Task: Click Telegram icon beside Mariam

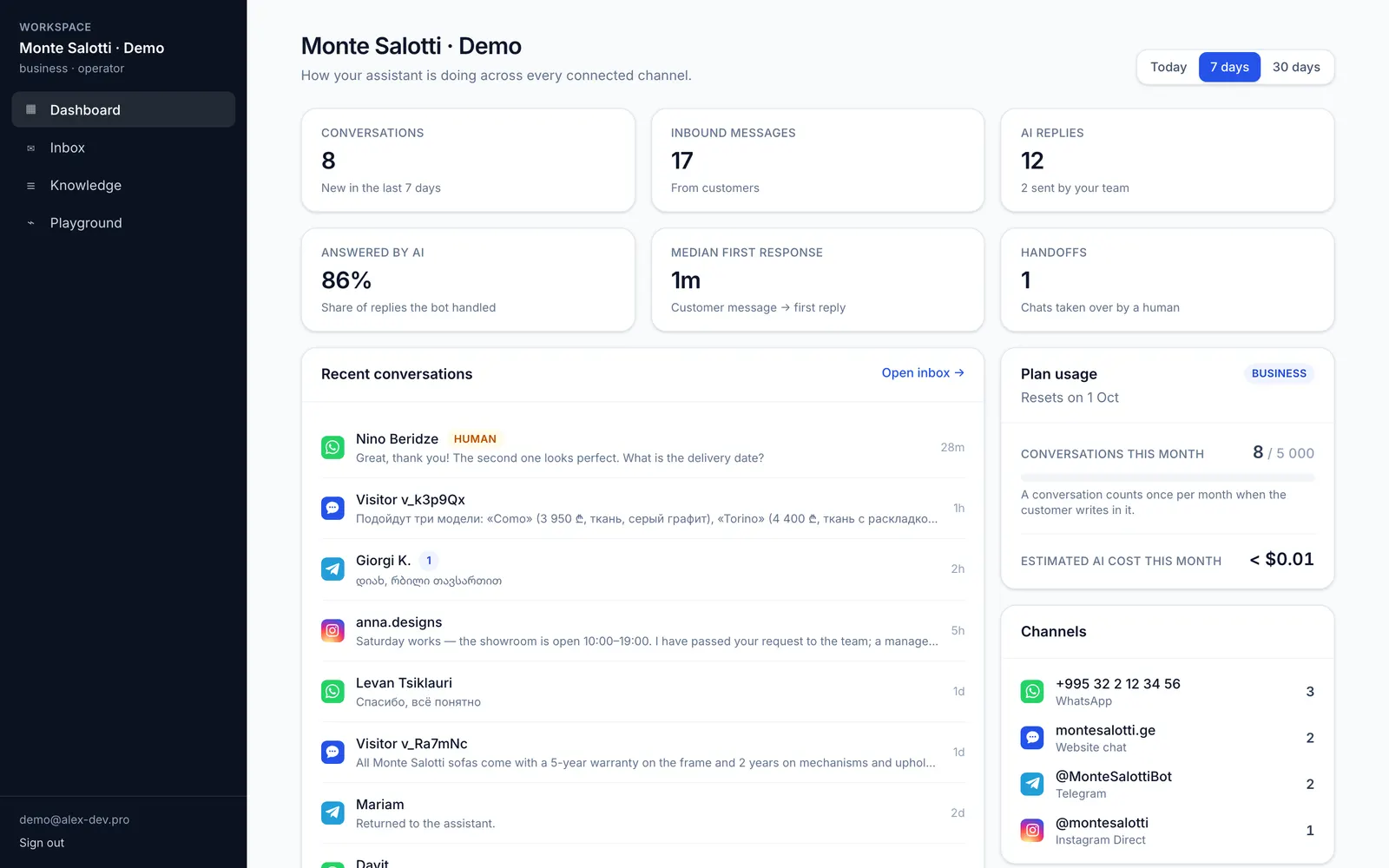Action: click(332, 813)
